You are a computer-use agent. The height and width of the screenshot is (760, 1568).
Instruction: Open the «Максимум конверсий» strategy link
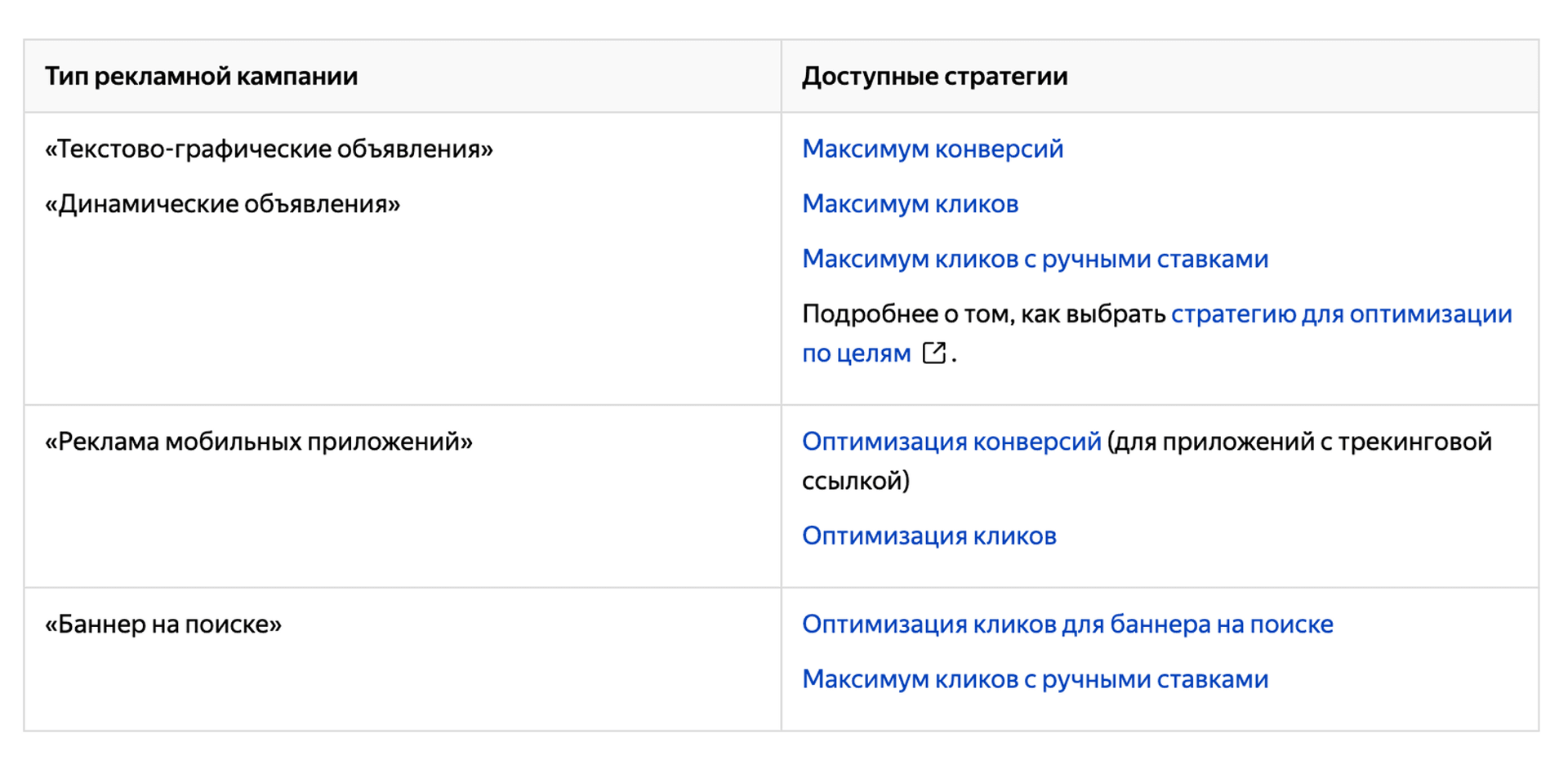(932, 149)
